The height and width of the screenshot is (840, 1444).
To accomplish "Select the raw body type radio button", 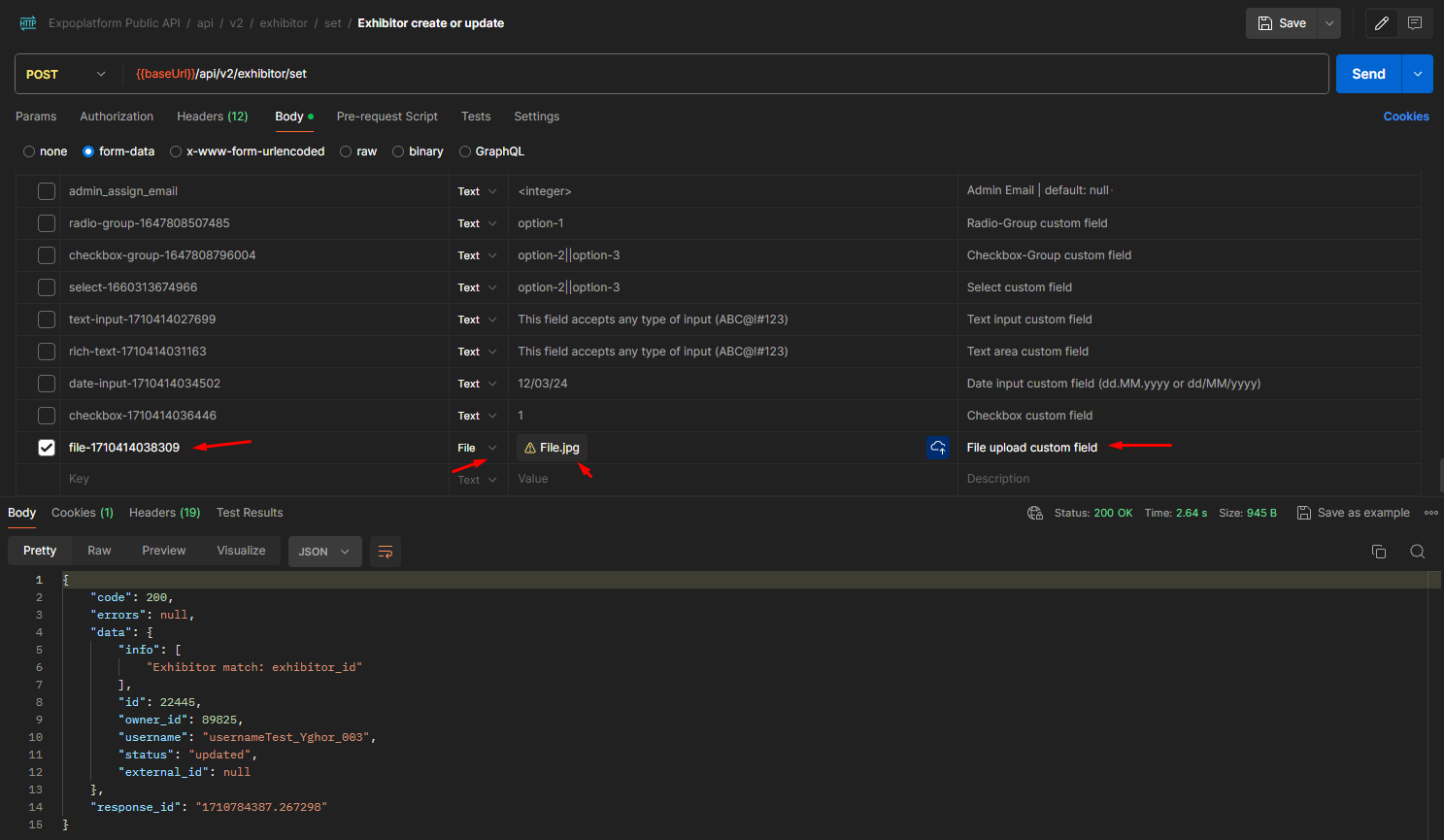I will [x=346, y=151].
